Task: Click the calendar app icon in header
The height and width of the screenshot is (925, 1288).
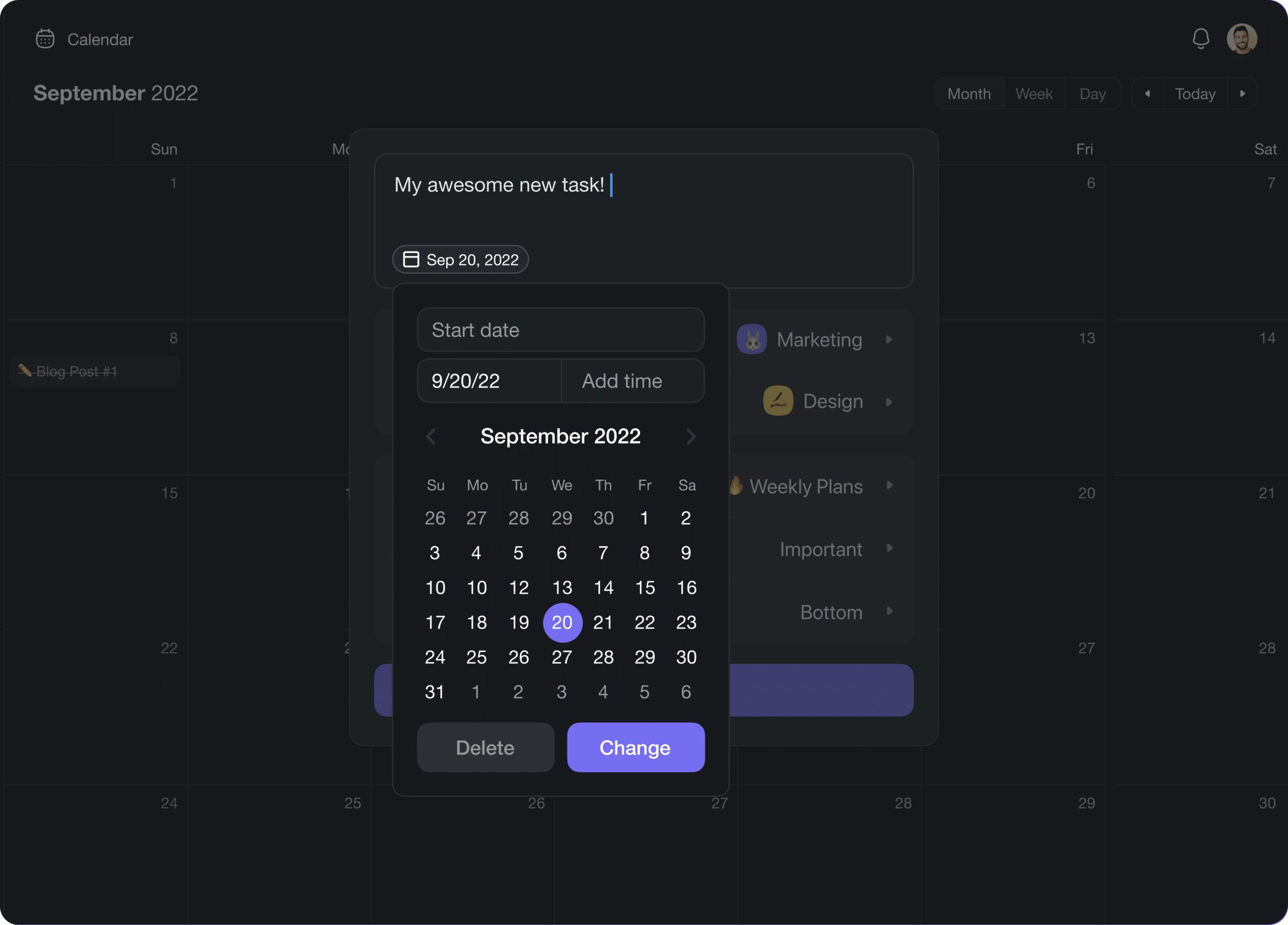Action: tap(46, 38)
